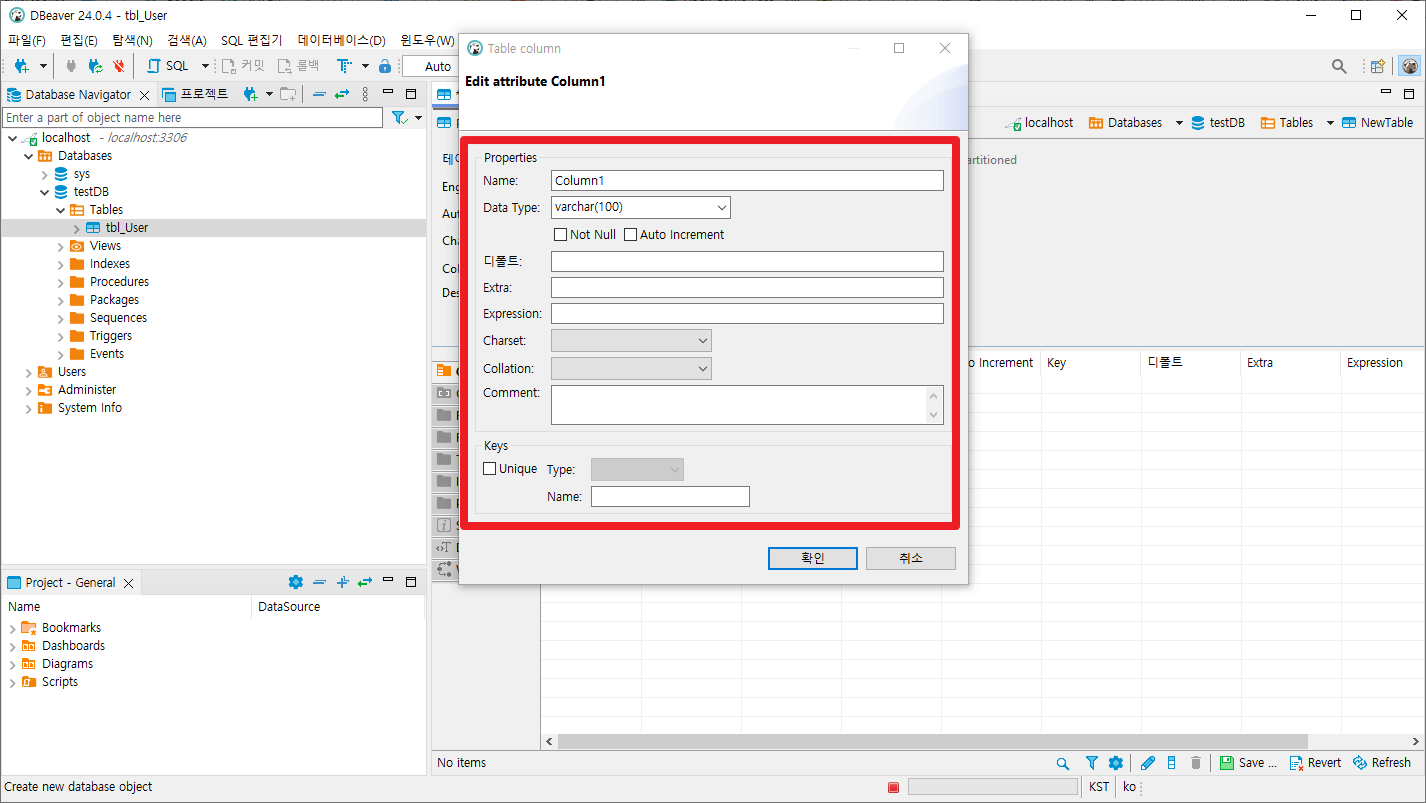This screenshot has width=1426, height=803.
Task: Open the 탐색(N) menu
Action: click(132, 40)
